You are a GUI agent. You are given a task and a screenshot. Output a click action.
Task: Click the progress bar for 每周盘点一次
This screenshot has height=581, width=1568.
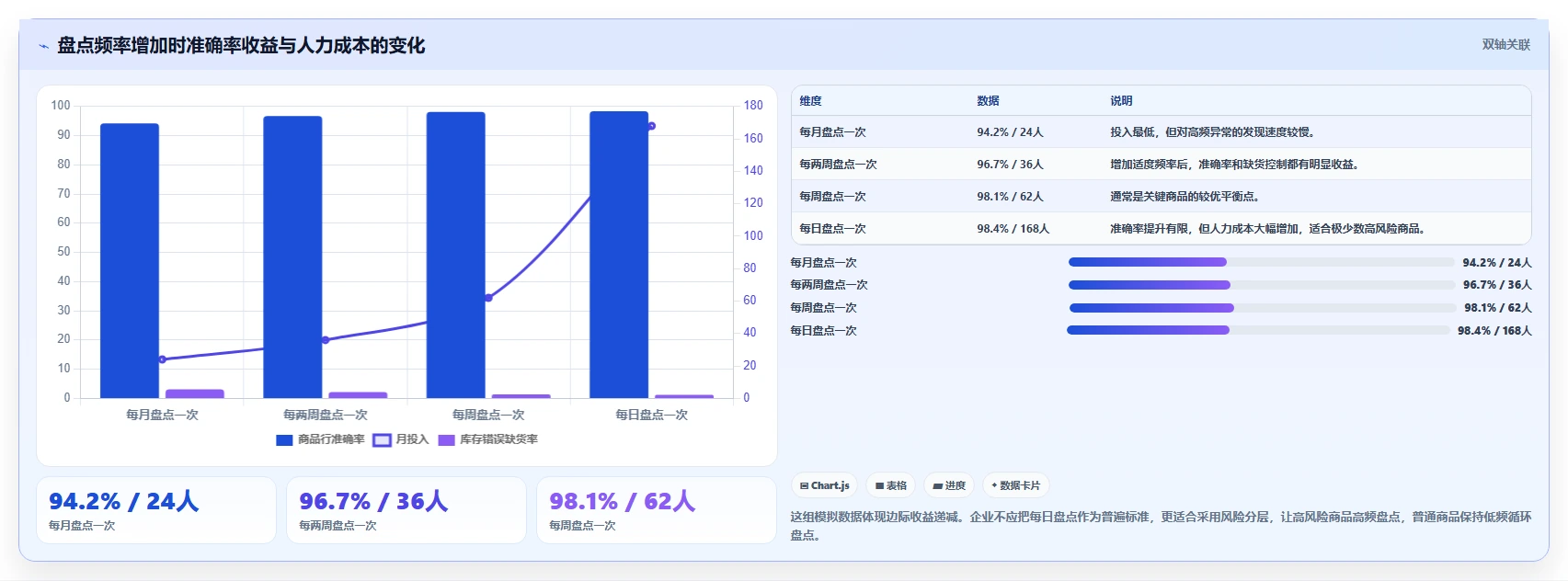click(1262, 308)
